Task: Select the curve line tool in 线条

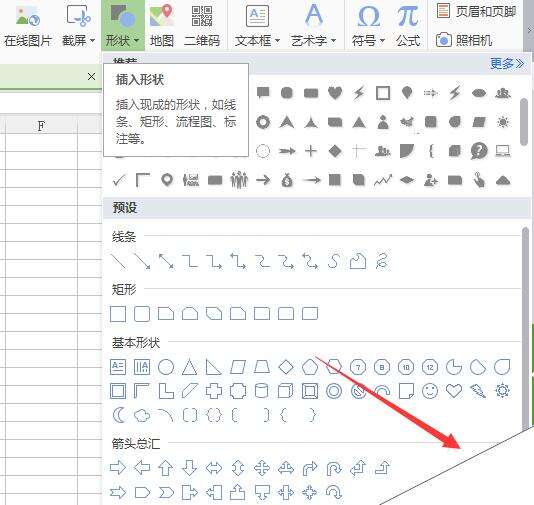Action: click(334, 261)
